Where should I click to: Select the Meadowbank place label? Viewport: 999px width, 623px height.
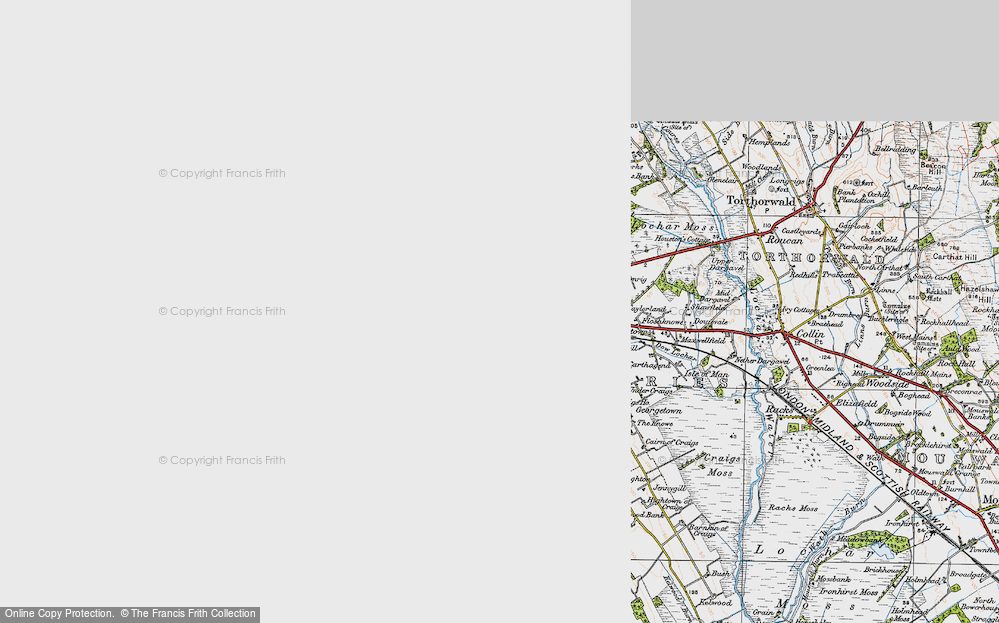(858, 539)
